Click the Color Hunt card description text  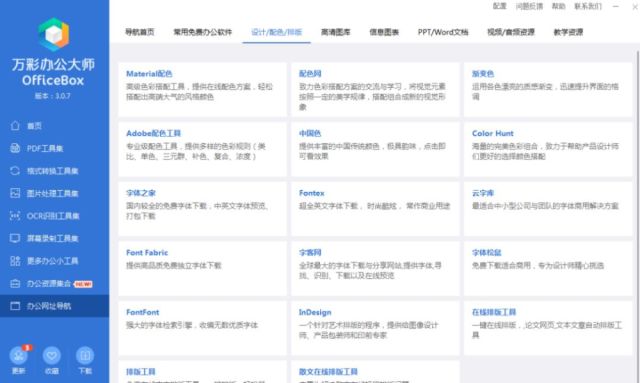(x=545, y=151)
